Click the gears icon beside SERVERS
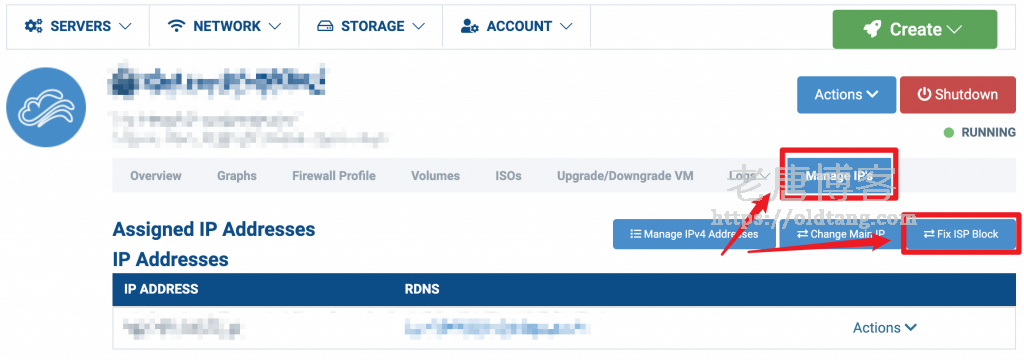The width and height of the screenshot is (1024, 361). click(34, 26)
